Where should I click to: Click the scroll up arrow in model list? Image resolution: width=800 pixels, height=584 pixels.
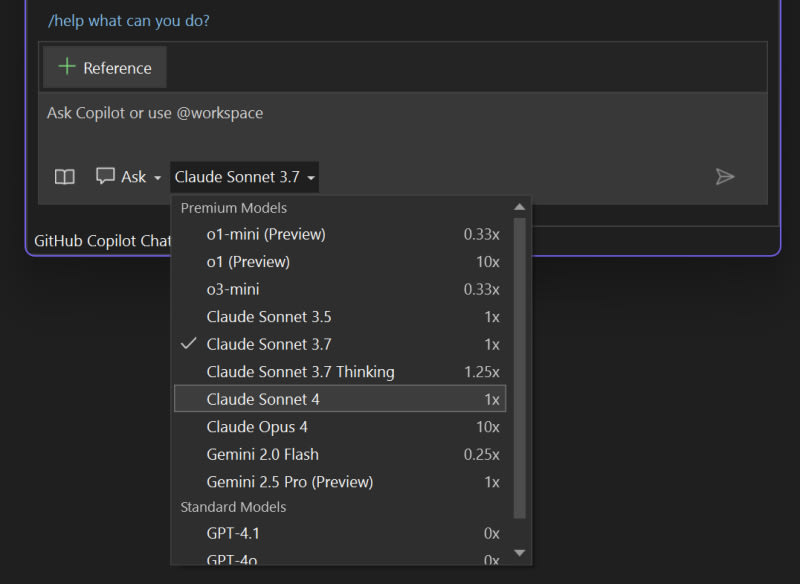tap(519, 207)
